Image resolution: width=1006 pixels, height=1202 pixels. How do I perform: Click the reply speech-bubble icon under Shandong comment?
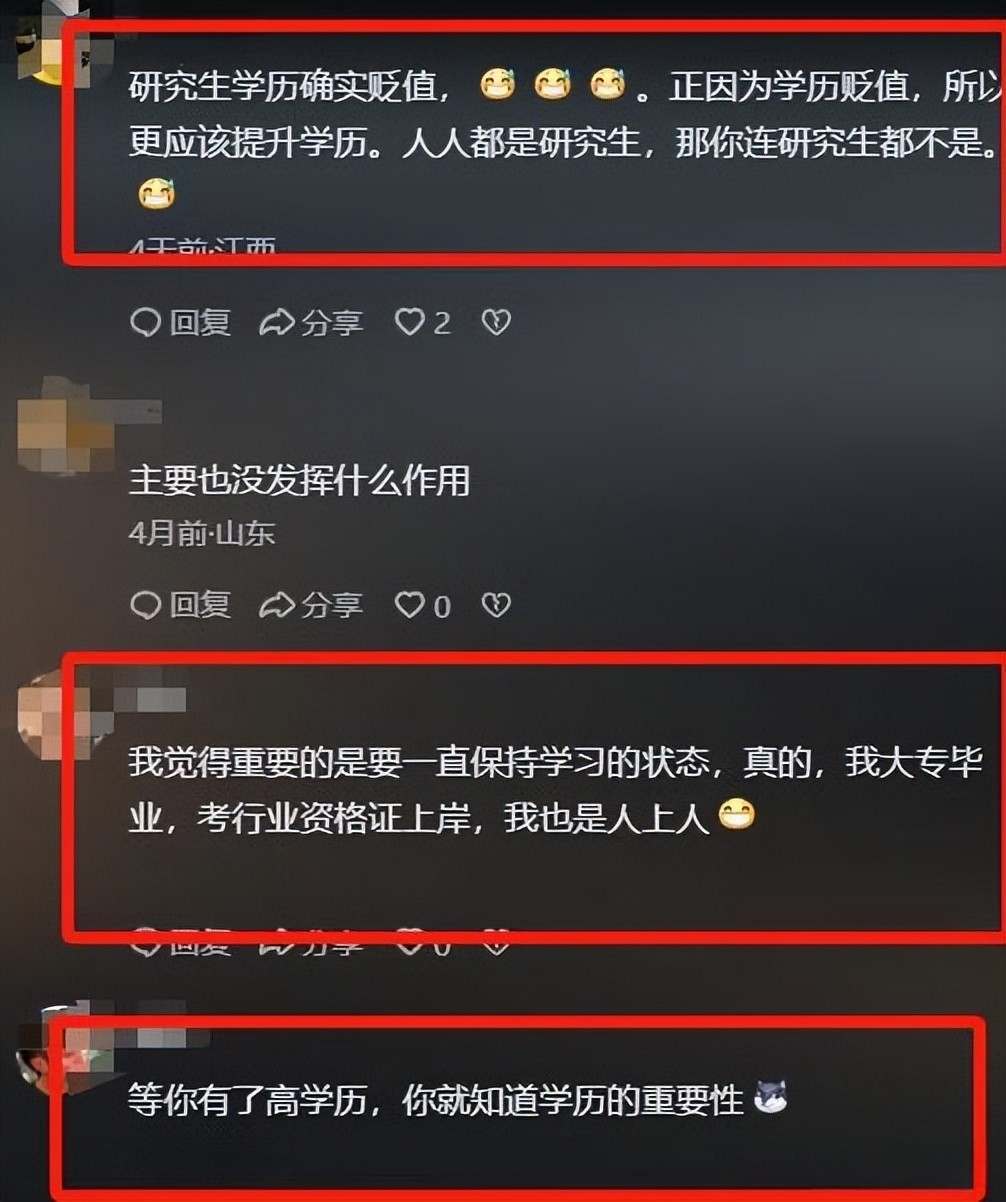146,605
